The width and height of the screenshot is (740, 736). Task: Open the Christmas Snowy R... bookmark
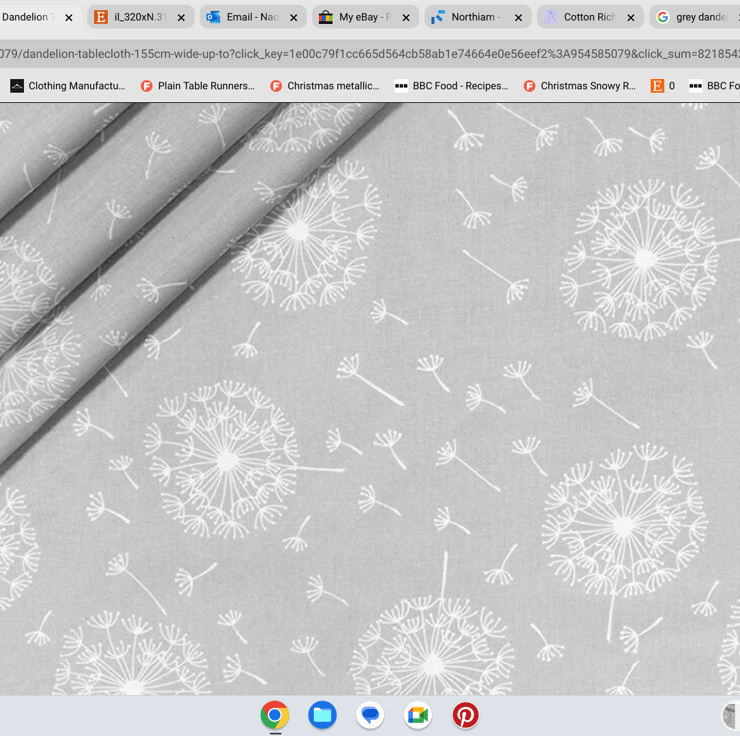tap(580, 86)
